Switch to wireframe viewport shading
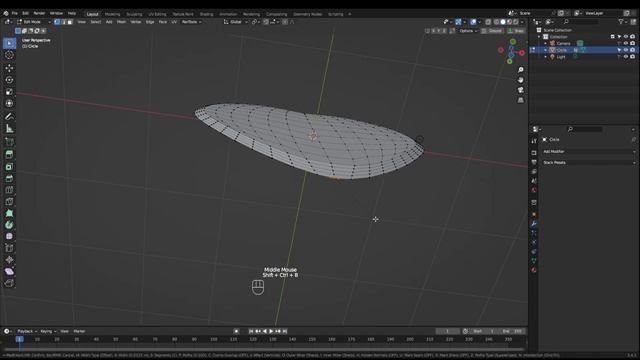The height and width of the screenshot is (360, 640). coord(496,22)
